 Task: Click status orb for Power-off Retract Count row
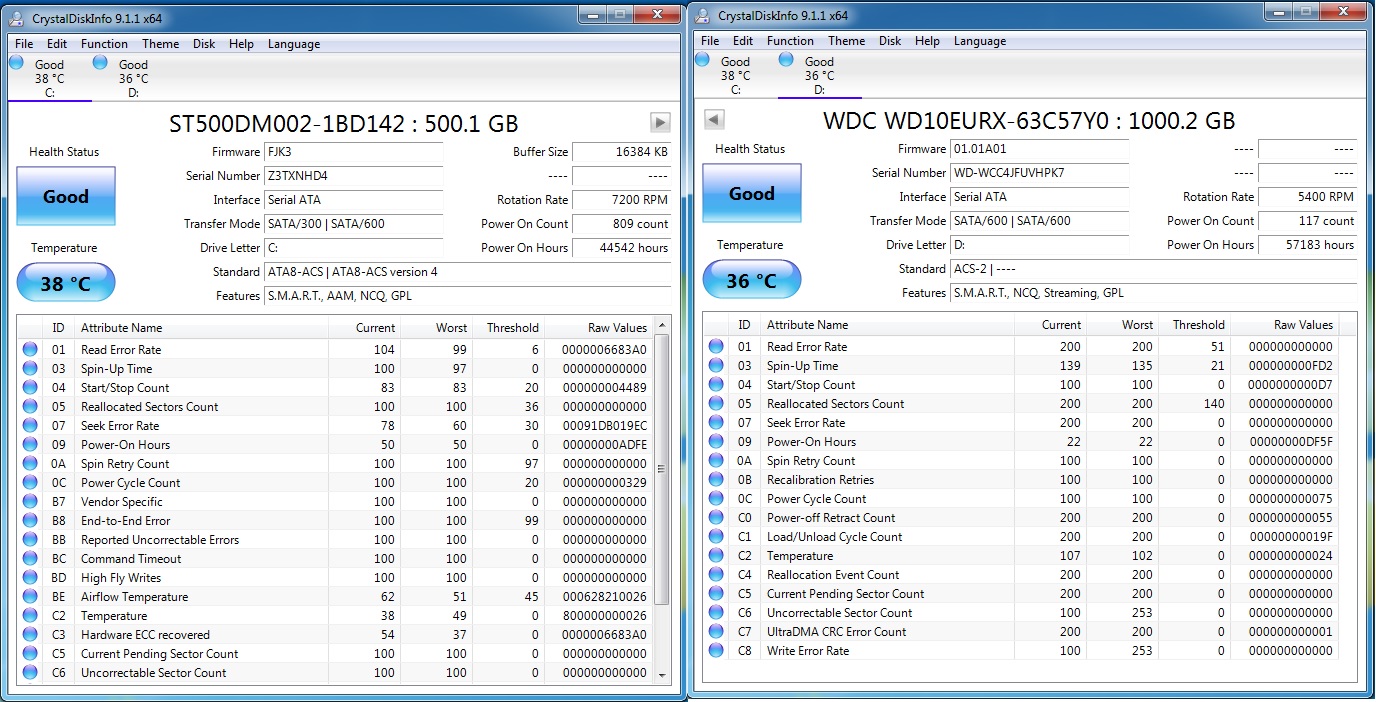[716, 518]
